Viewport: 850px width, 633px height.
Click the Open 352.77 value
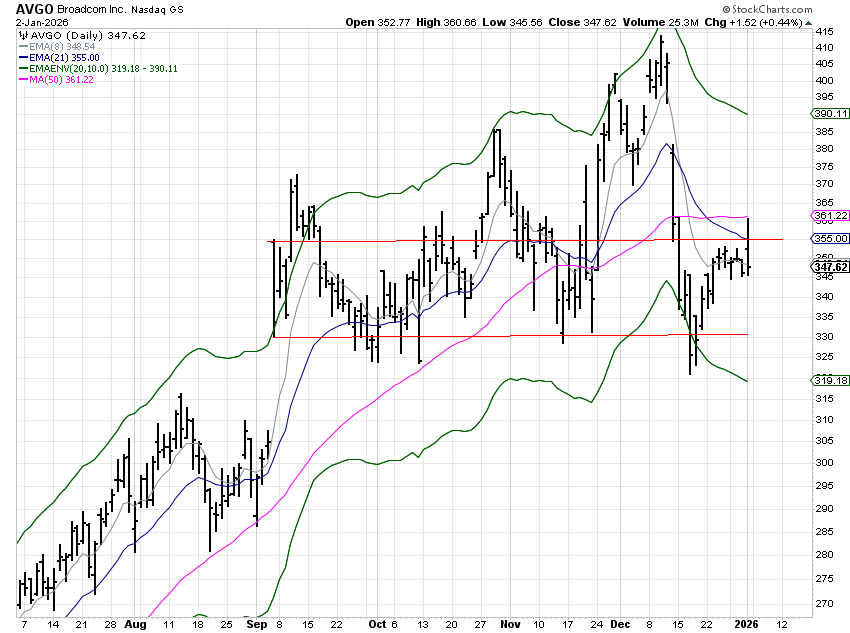[378, 22]
